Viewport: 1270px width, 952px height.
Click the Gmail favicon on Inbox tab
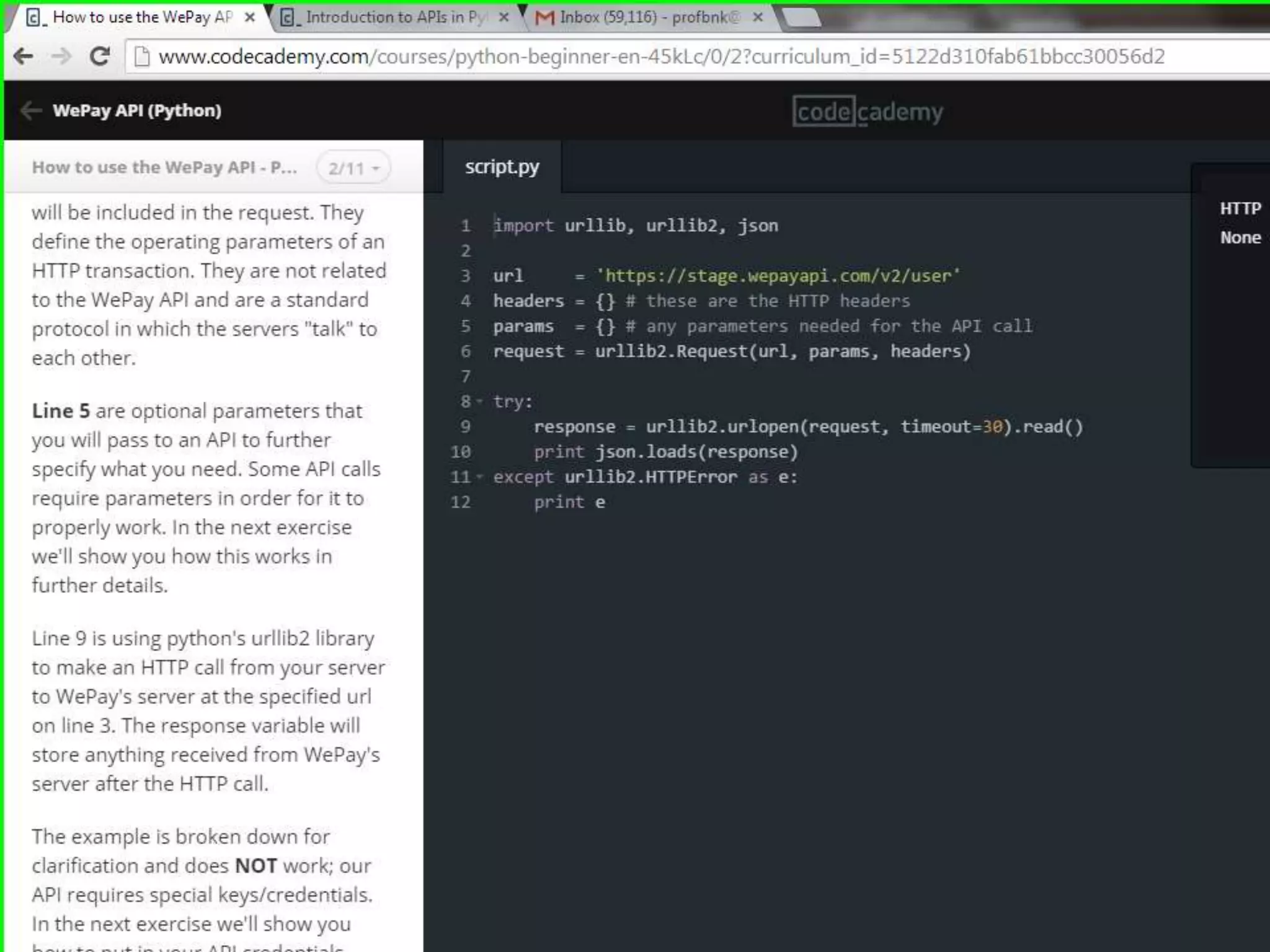pyautogui.click(x=544, y=18)
